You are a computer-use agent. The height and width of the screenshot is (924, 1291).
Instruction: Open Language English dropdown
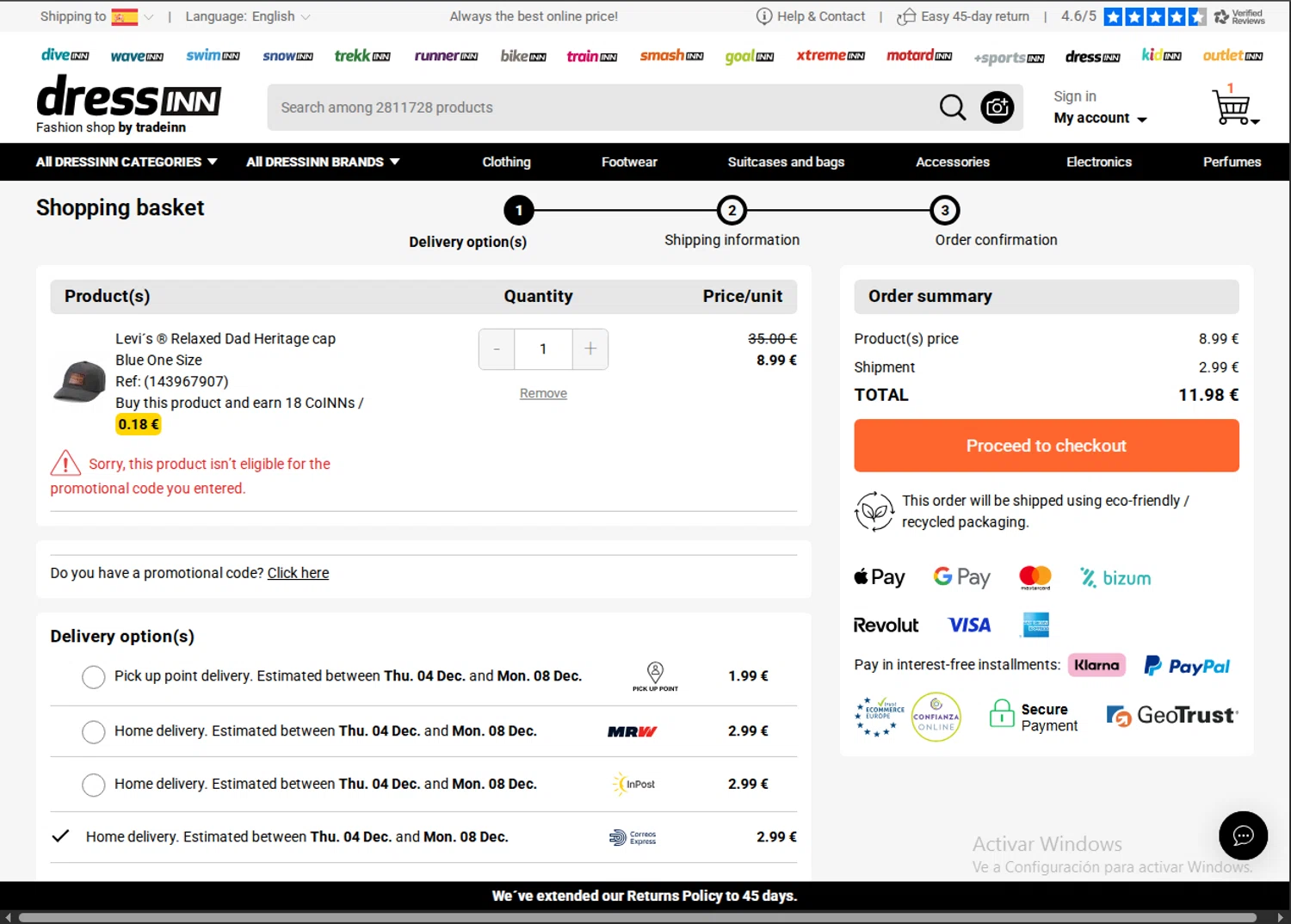coord(248,16)
